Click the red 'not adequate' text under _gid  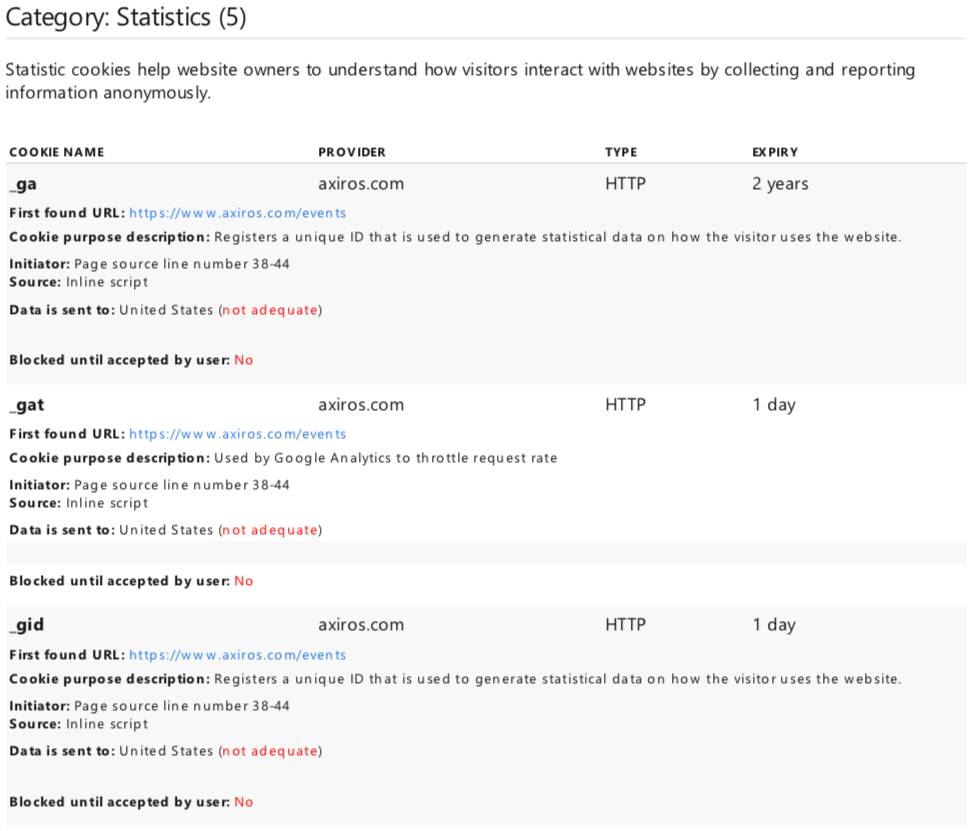pos(270,751)
